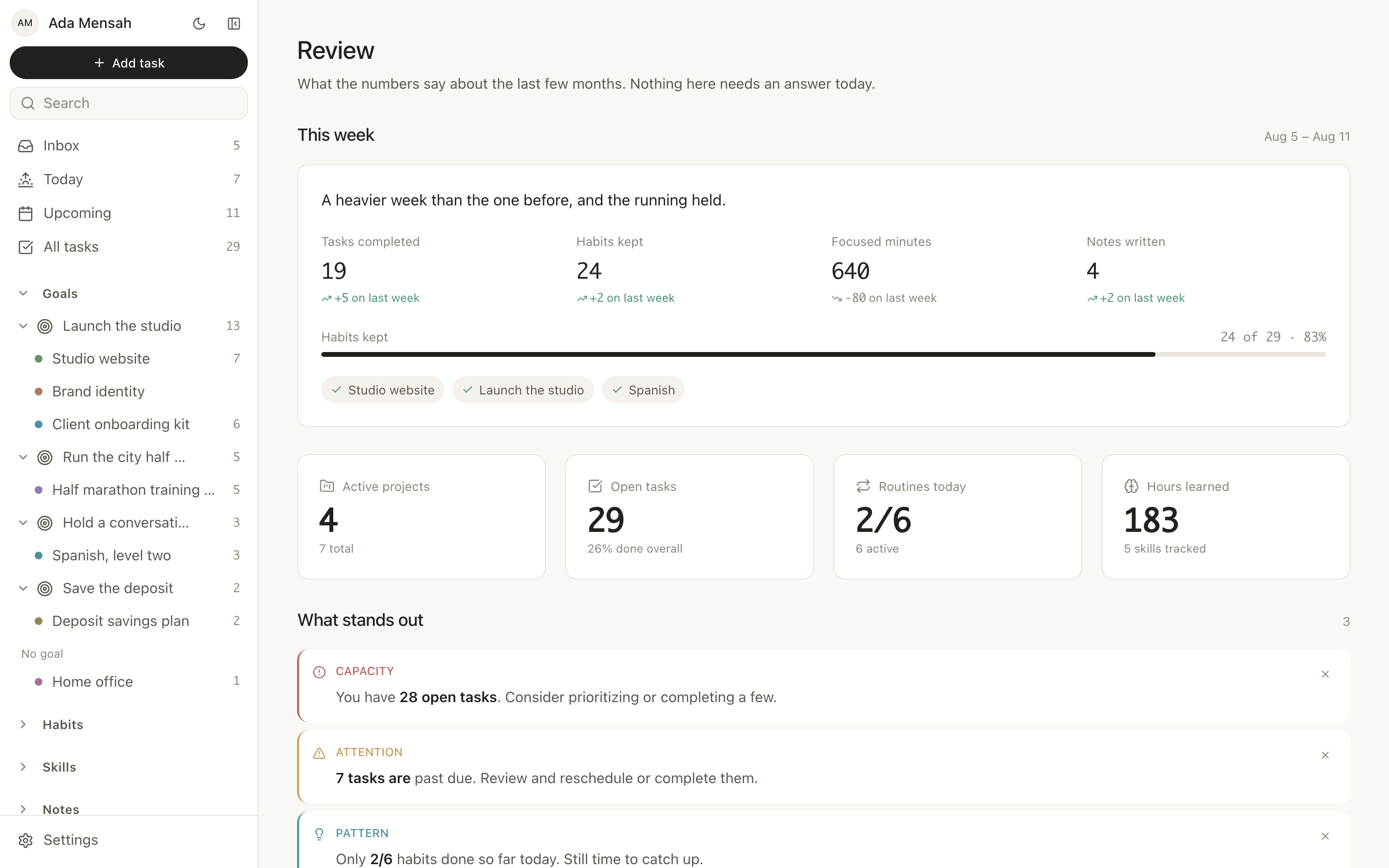Image resolution: width=1389 pixels, height=868 pixels.
Task: Click the Add task button
Action: click(x=129, y=63)
